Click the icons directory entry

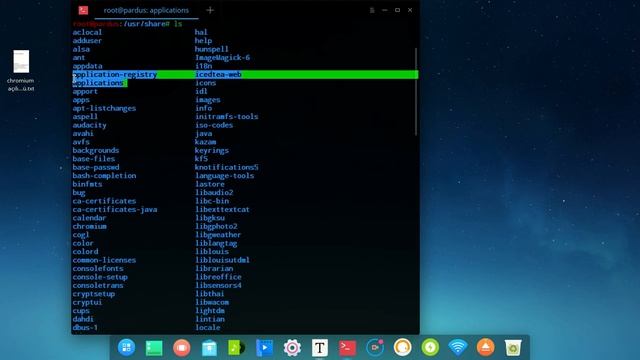(x=205, y=83)
